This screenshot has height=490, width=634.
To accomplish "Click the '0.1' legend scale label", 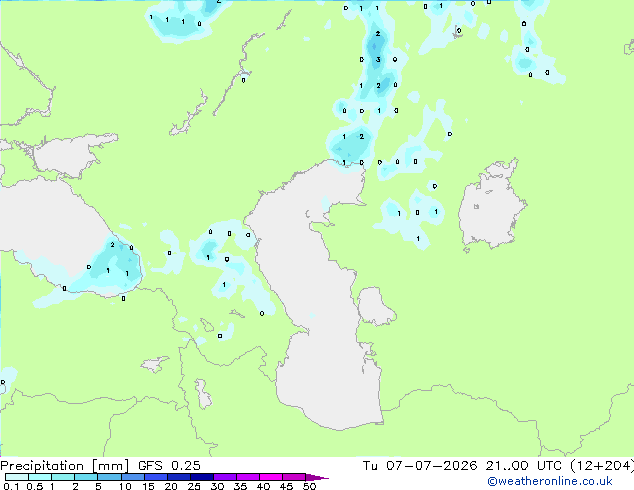I will (x=11, y=486).
